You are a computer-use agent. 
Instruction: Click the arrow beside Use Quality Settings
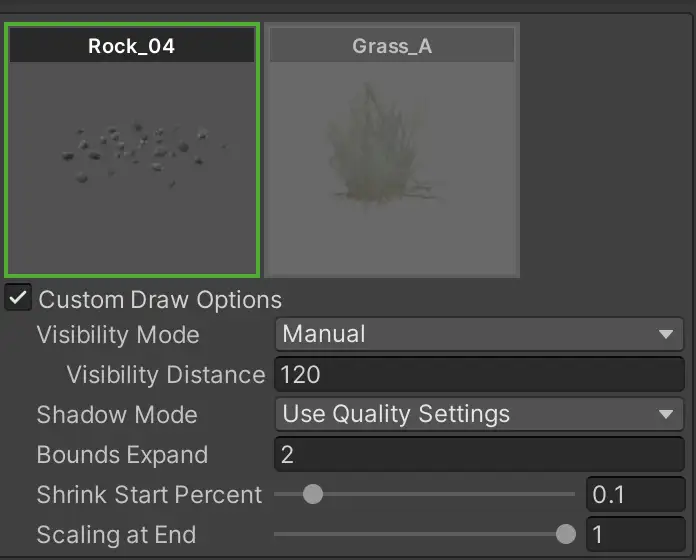(x=666, y=415)
